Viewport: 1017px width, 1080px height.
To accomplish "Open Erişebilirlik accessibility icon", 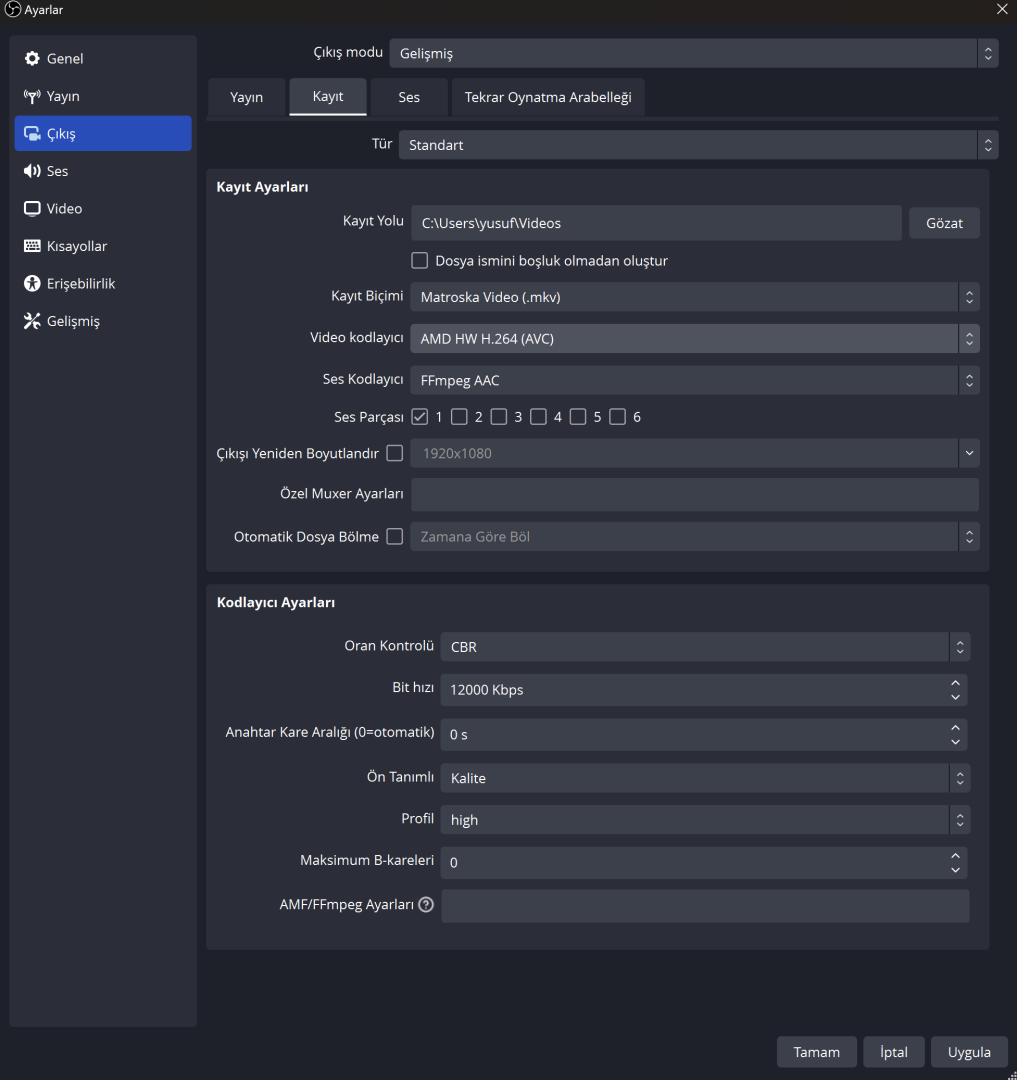I will 32,284.
